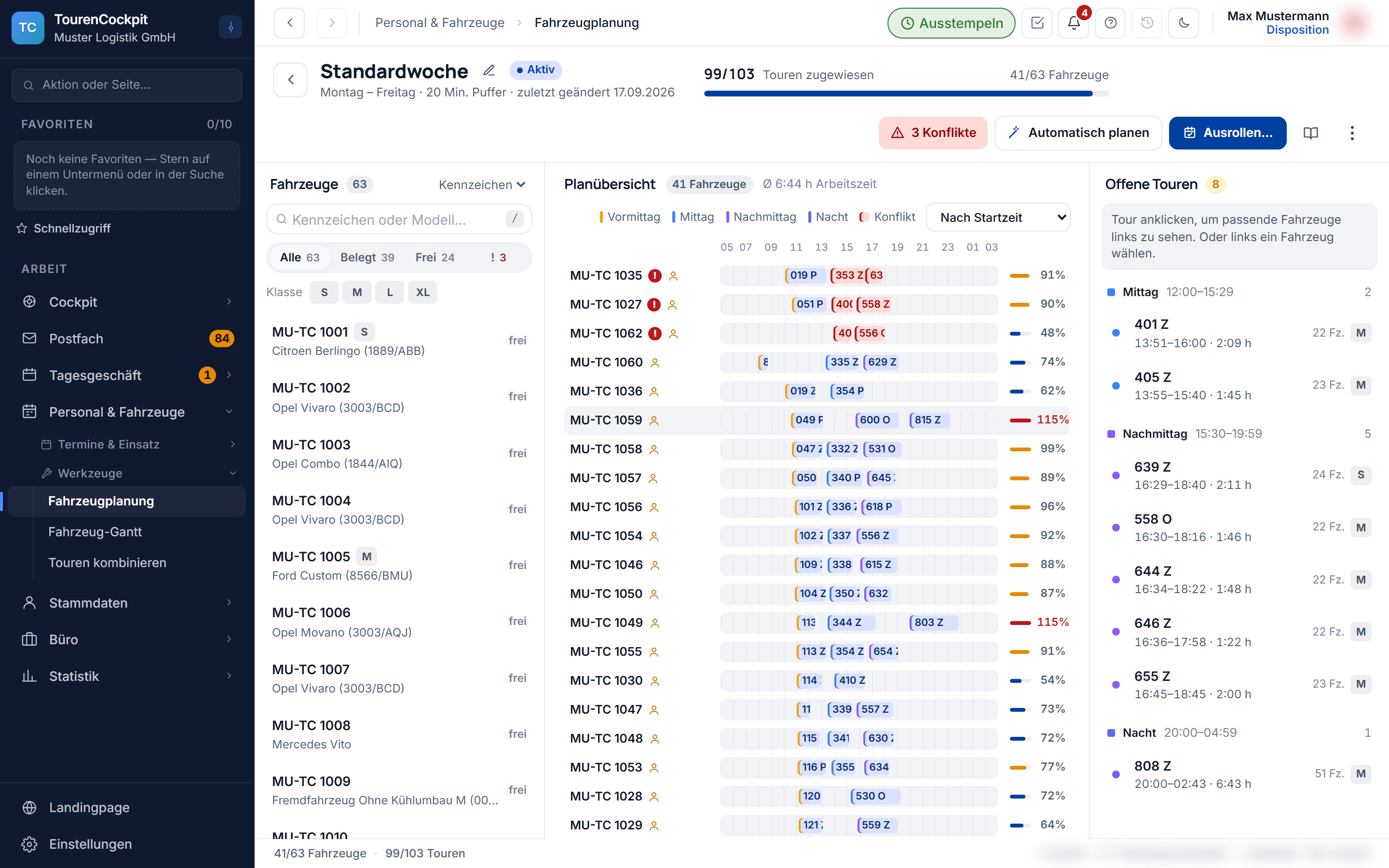
Task: Toggle vehicle class M filter
Action: click(x=357, y=292)
